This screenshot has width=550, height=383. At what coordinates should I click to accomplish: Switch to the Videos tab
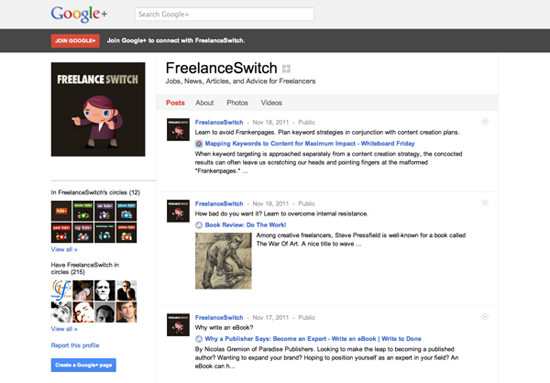tap(271, 103)
